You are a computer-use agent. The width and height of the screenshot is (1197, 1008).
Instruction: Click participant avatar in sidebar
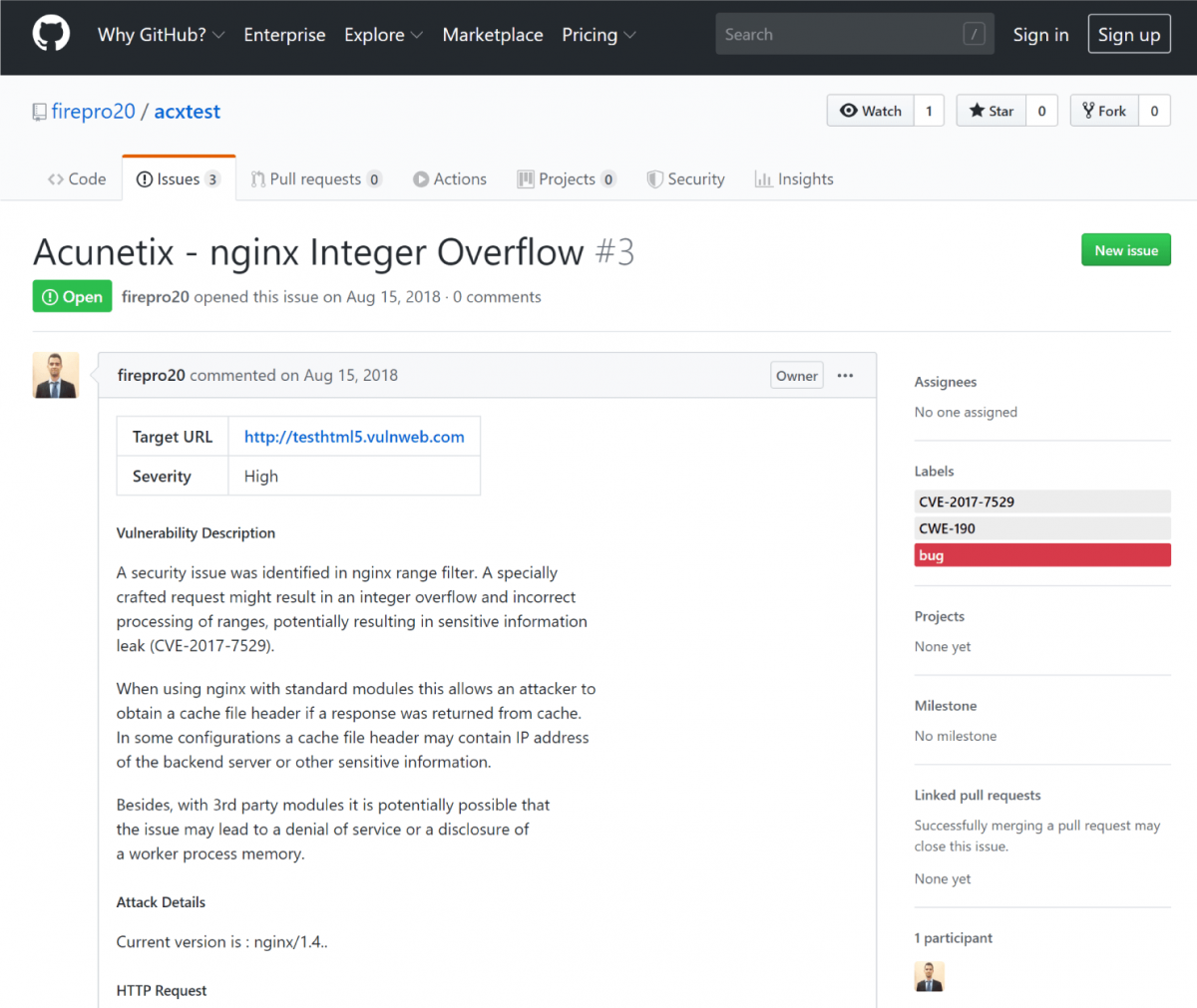[929, 976]
